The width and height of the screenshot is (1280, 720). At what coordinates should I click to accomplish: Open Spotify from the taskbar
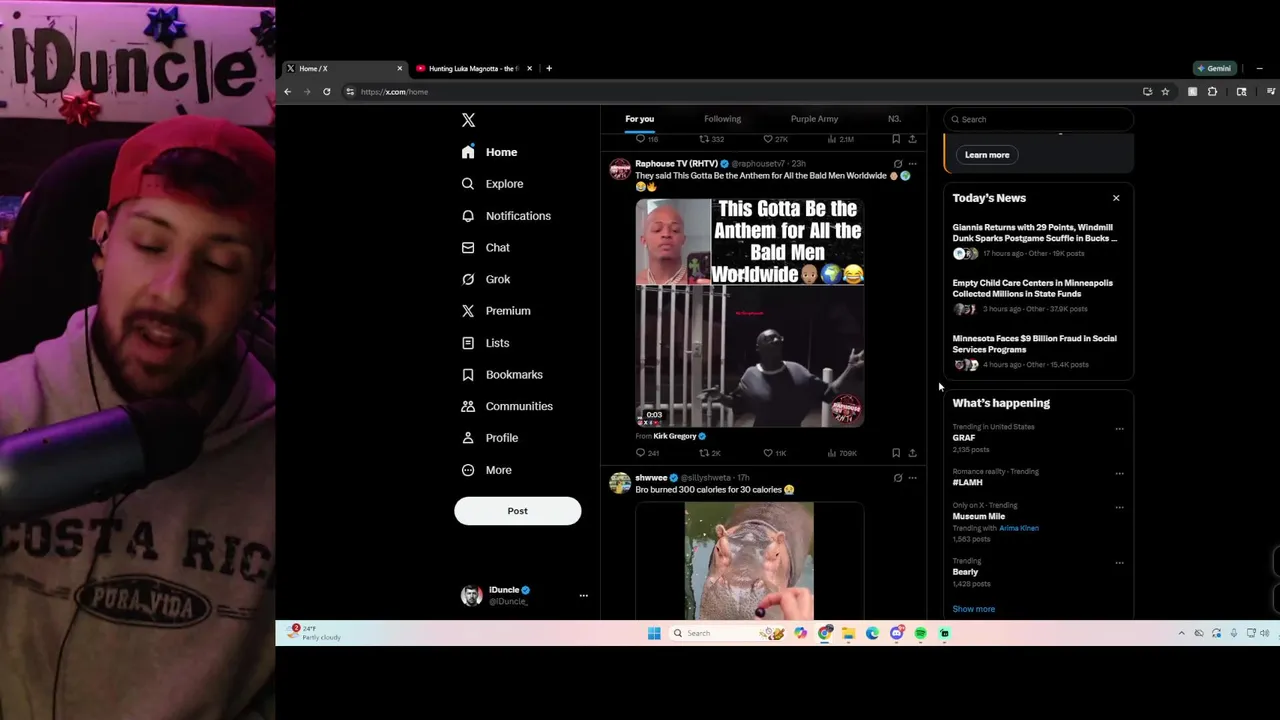tap(920, 633)
